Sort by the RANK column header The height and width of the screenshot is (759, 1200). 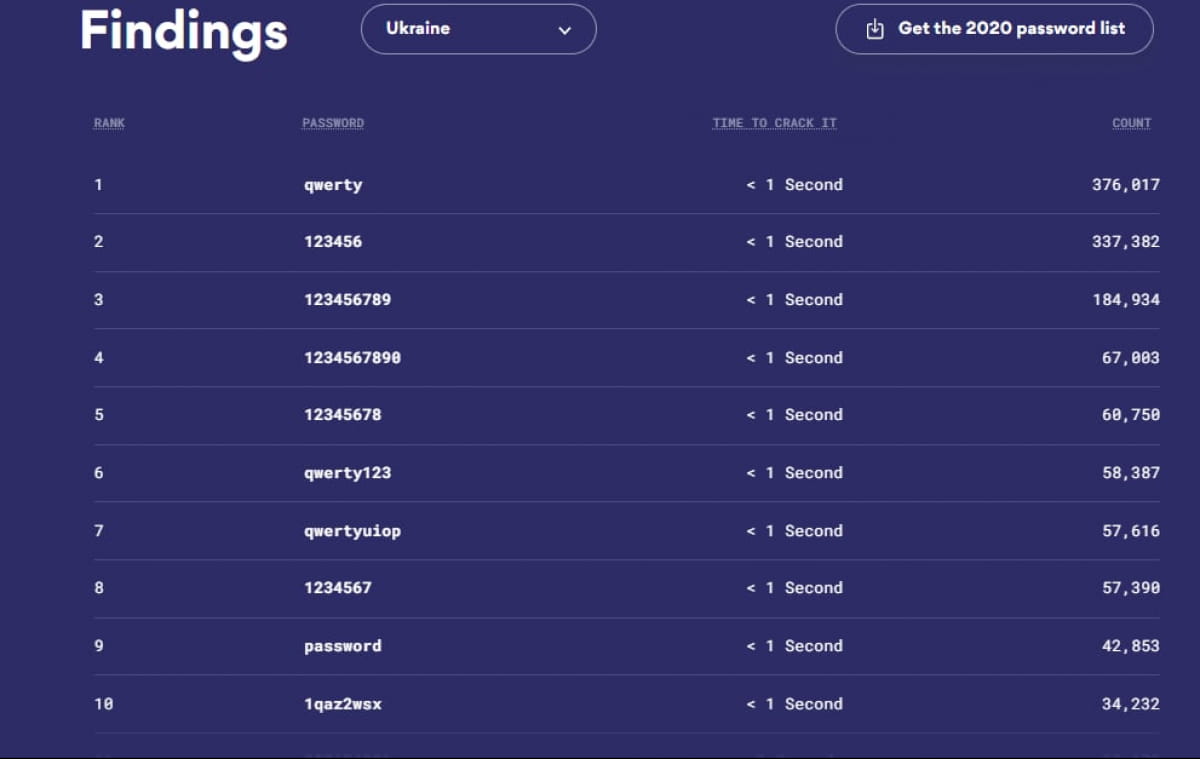click(x=109, y=123)
